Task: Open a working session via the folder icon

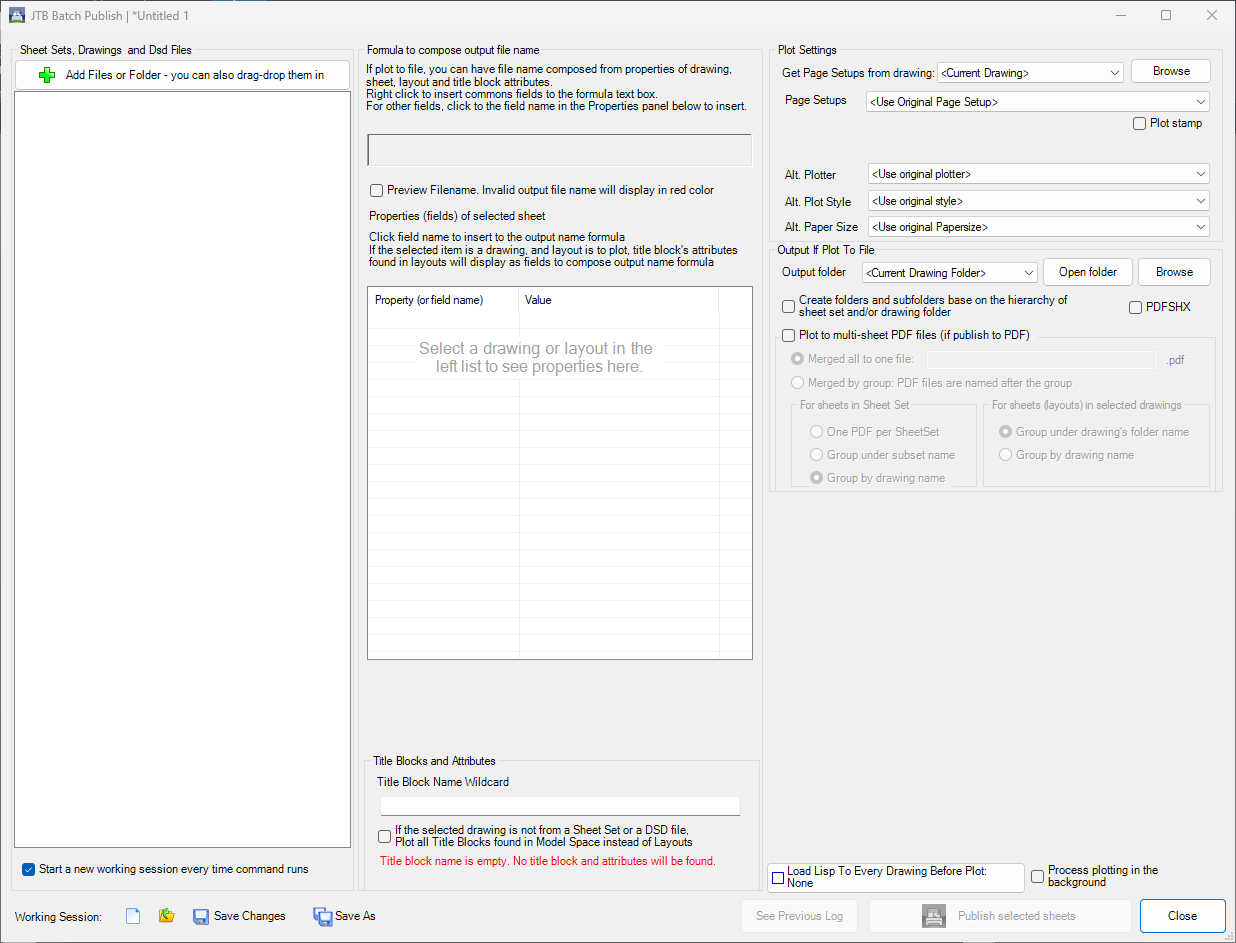Action: click(167, 916)
